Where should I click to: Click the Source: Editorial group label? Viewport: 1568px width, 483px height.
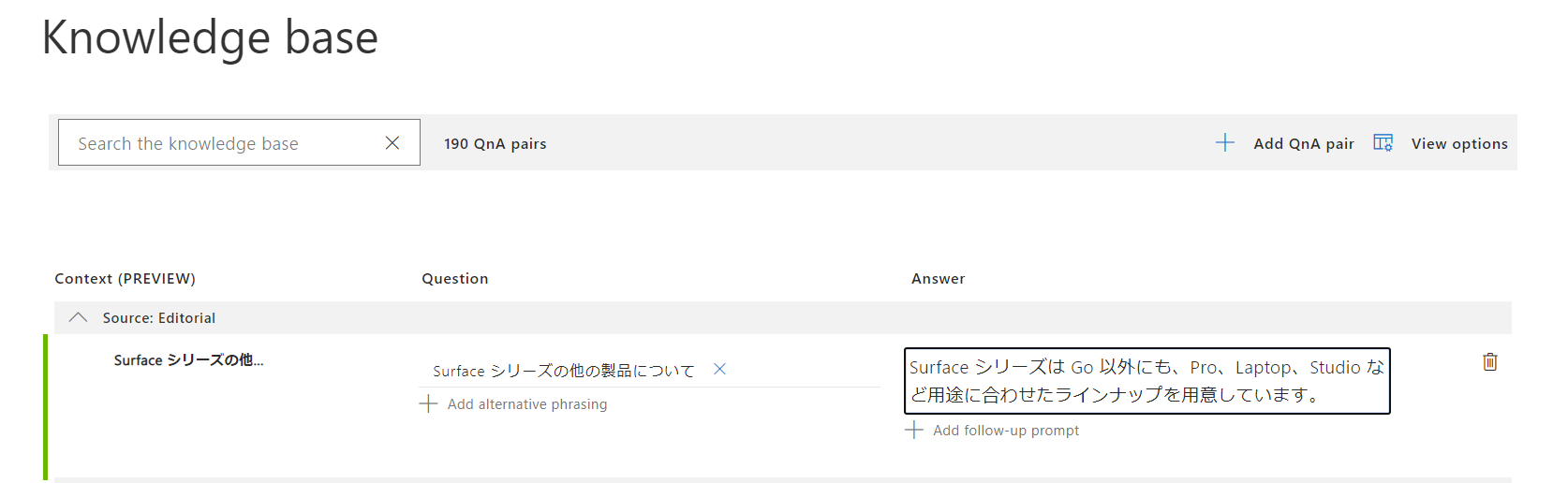(x=159, y=318)
